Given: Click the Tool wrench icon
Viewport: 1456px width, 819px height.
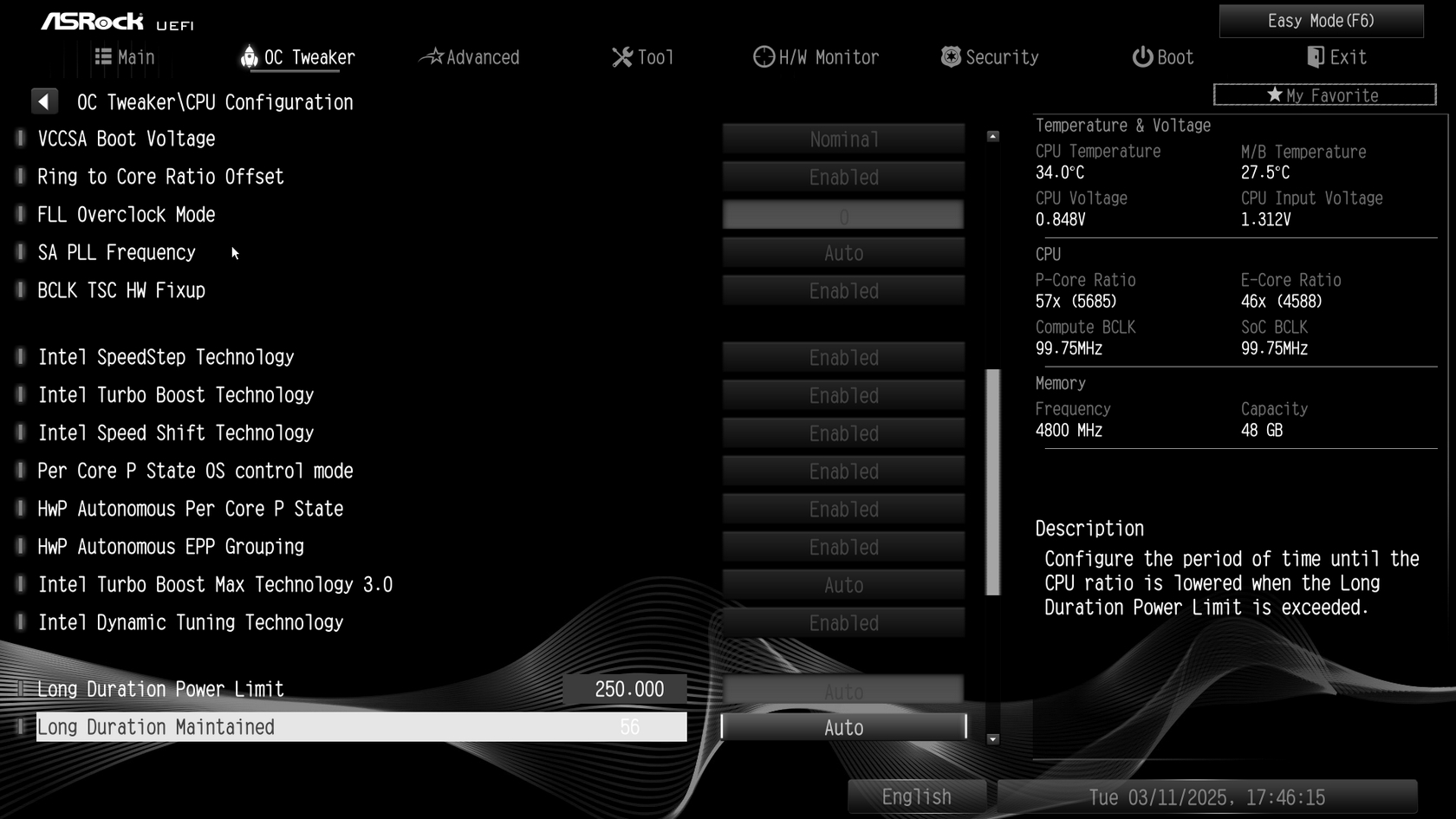Looking at the screenshot, I should coord(622,57).
